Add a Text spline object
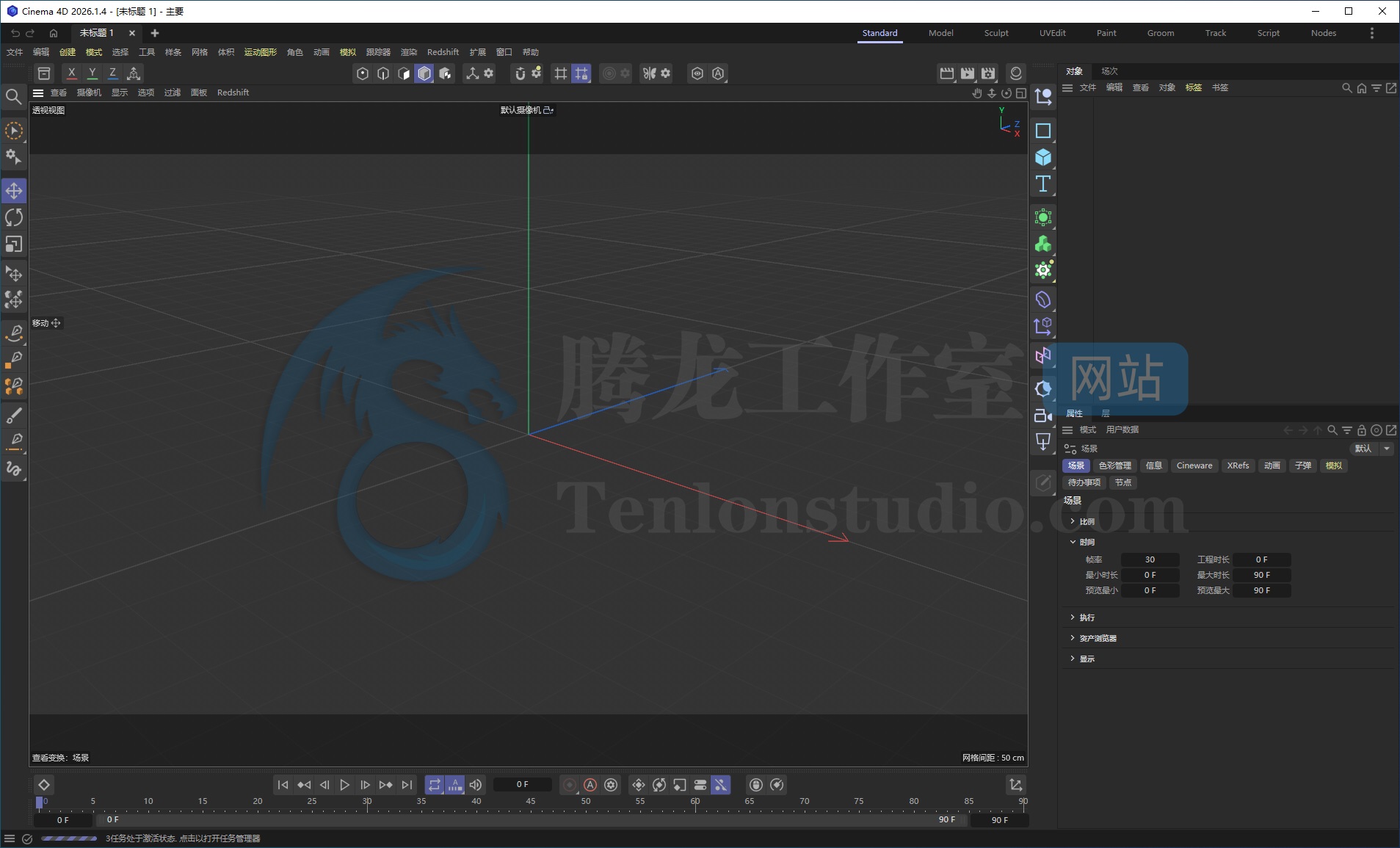Viewport: 1400px width, 848px height. pos(1042,184)
